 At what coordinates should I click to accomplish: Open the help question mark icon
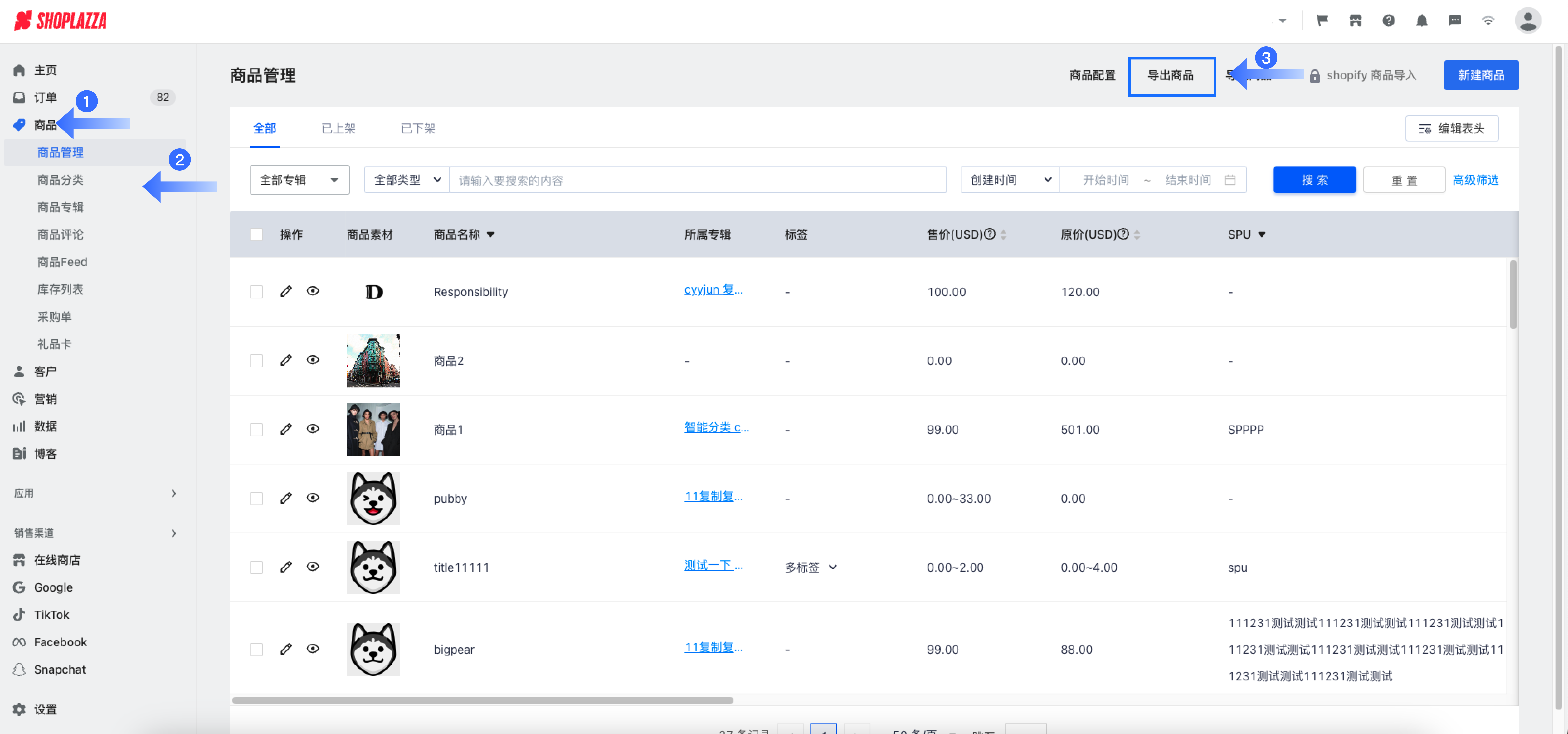click(x=1388, y=21)
